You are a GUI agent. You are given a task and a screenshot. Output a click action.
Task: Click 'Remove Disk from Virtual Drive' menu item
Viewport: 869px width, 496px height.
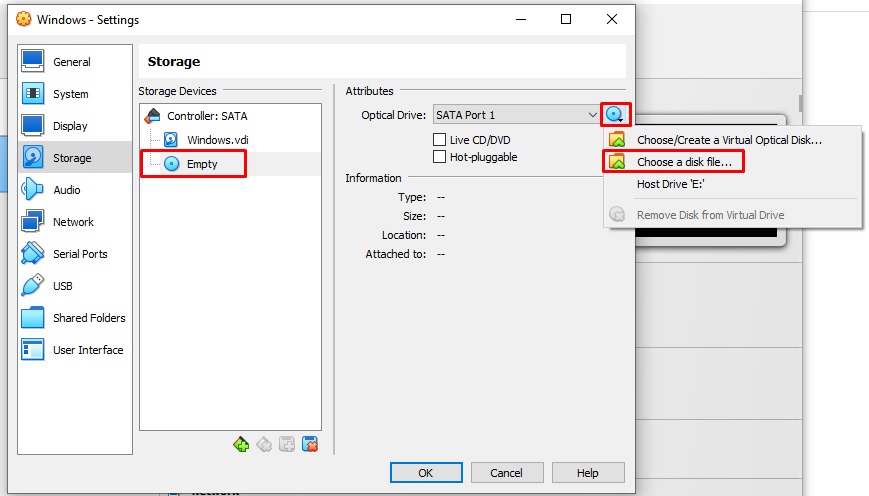(732, 215)
